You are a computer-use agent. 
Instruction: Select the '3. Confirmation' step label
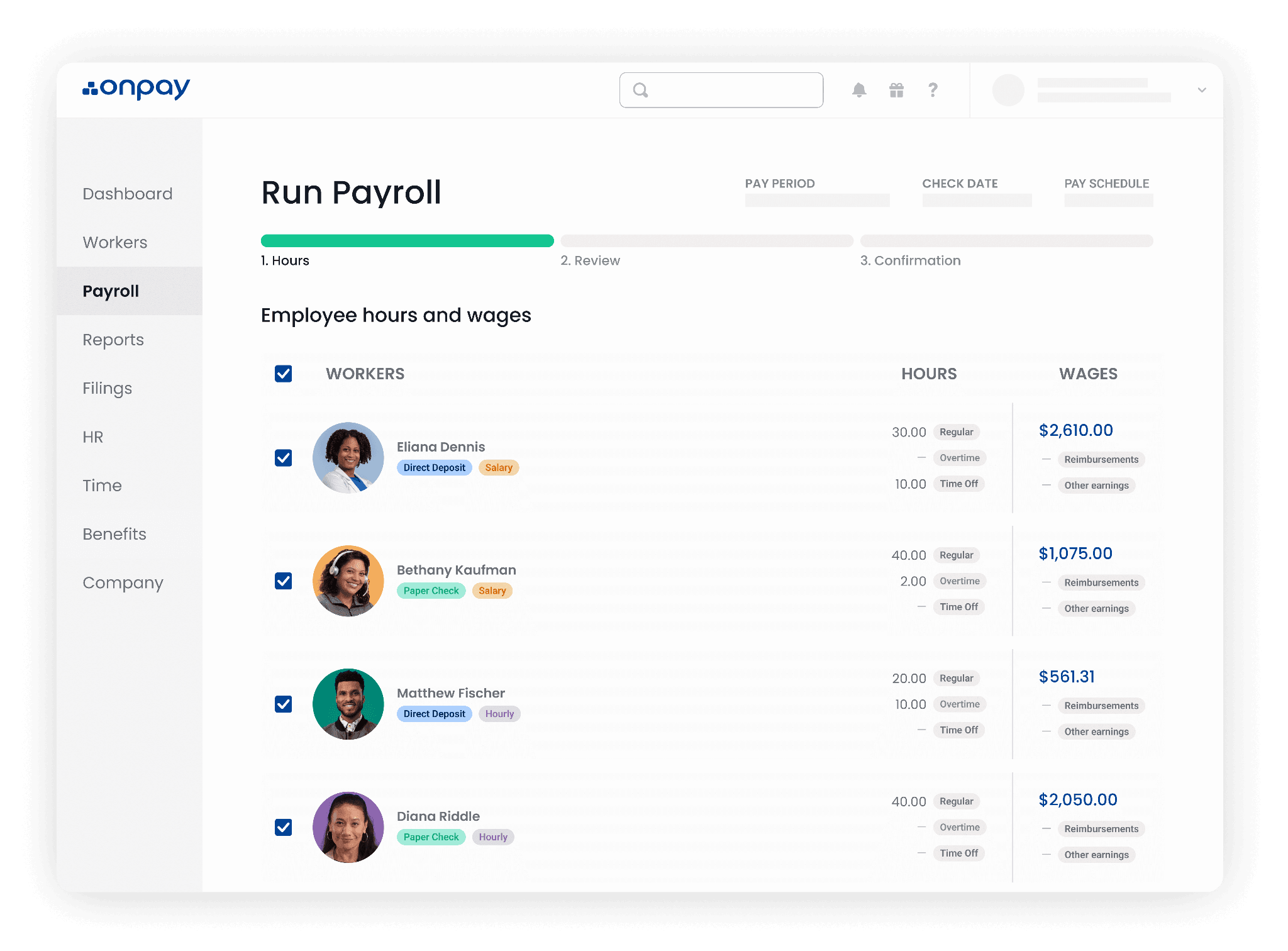coord(910,260)
